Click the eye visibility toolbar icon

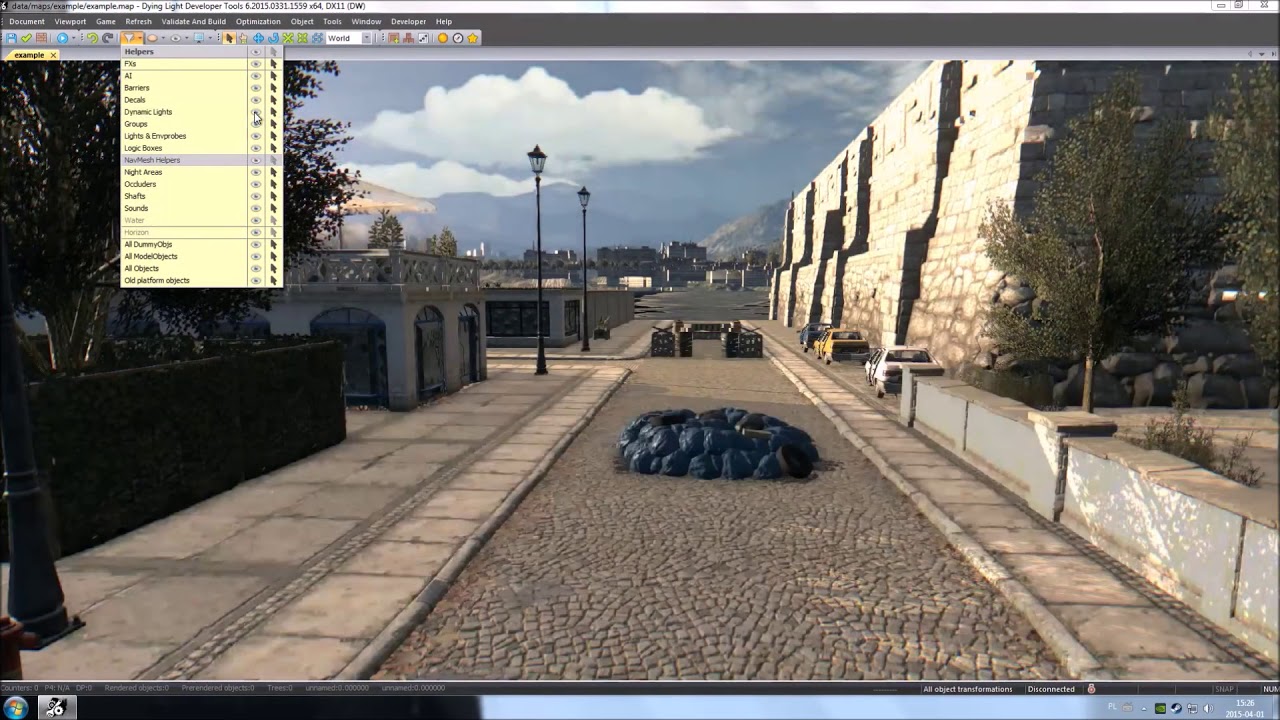[176, 38]
